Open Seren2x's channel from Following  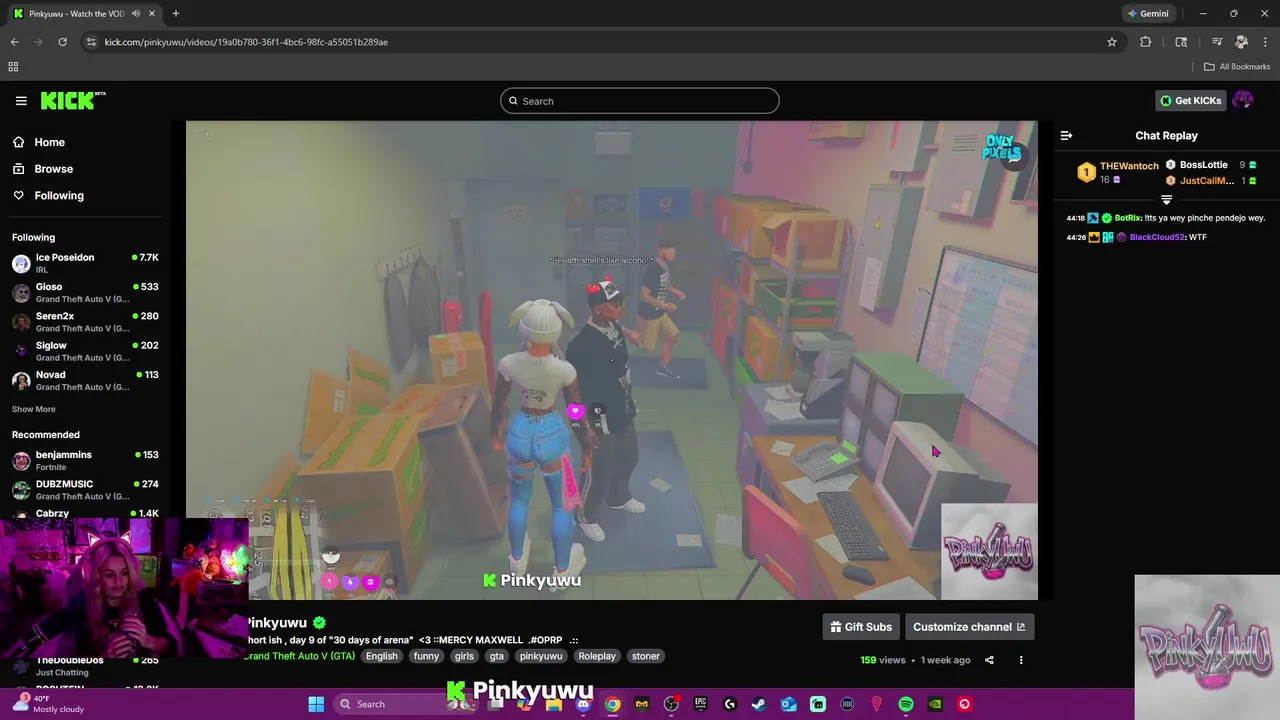(x=85, y=322)
